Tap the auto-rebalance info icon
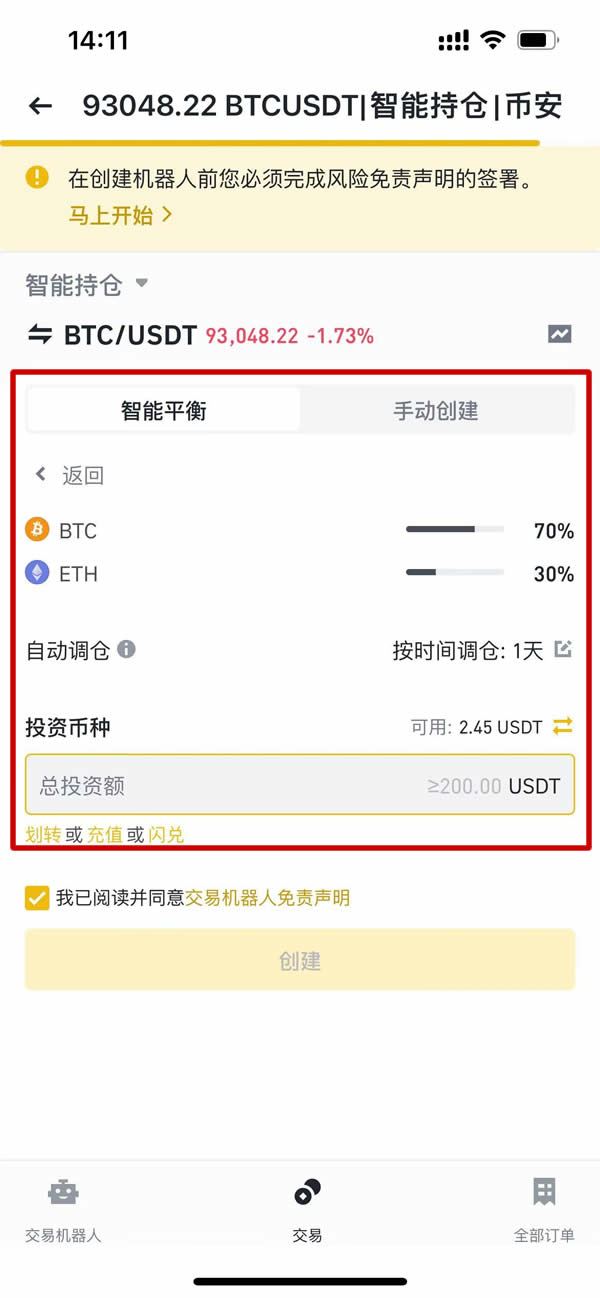 click(x=126, y=650)
